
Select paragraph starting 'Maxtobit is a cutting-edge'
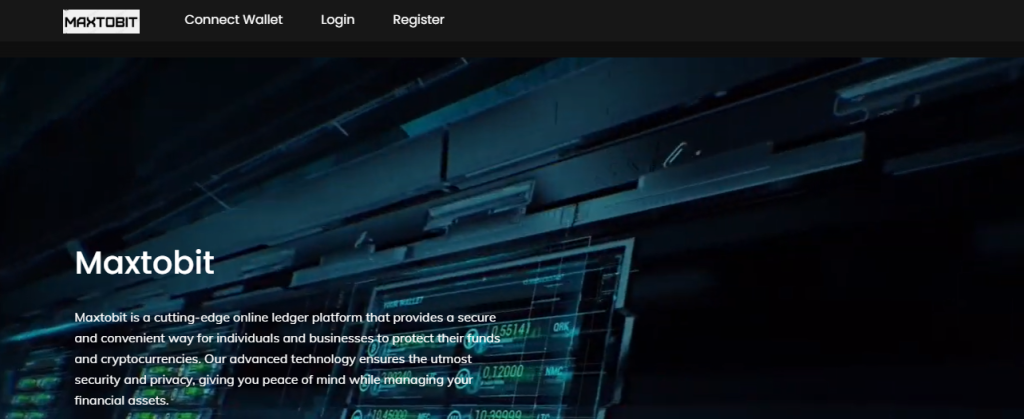[287, 359]
